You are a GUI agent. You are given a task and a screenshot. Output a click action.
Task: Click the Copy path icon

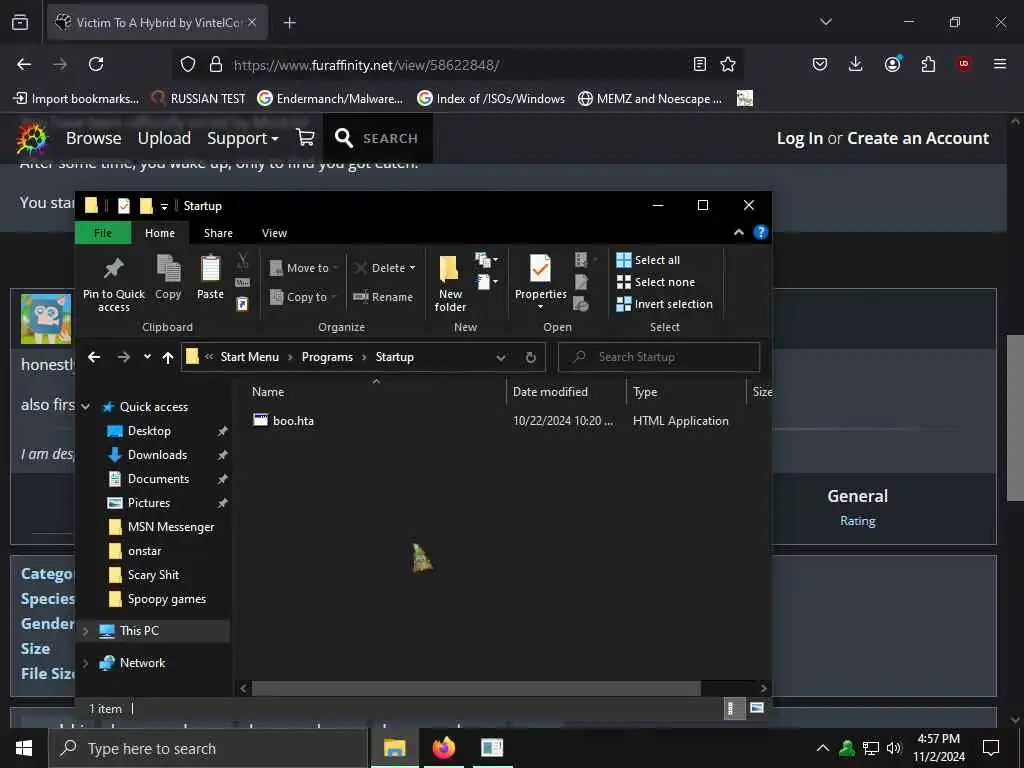pyautogui.click(x=242, y=282)
